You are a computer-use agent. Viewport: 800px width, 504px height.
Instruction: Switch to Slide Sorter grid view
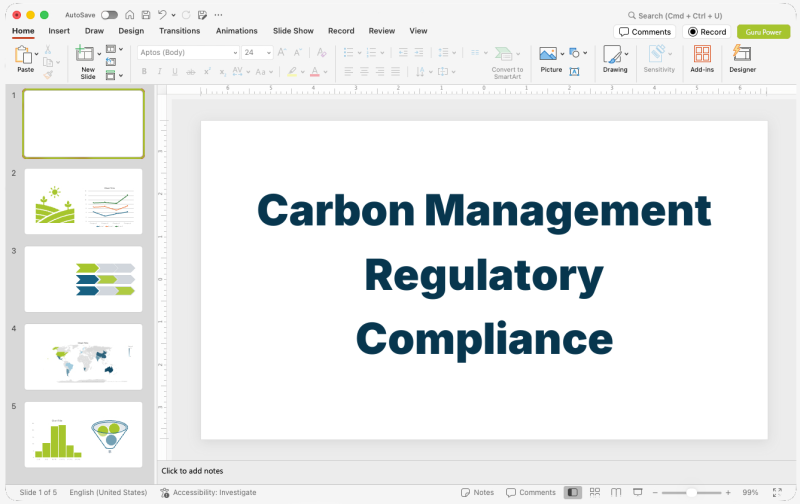[595, 492]
